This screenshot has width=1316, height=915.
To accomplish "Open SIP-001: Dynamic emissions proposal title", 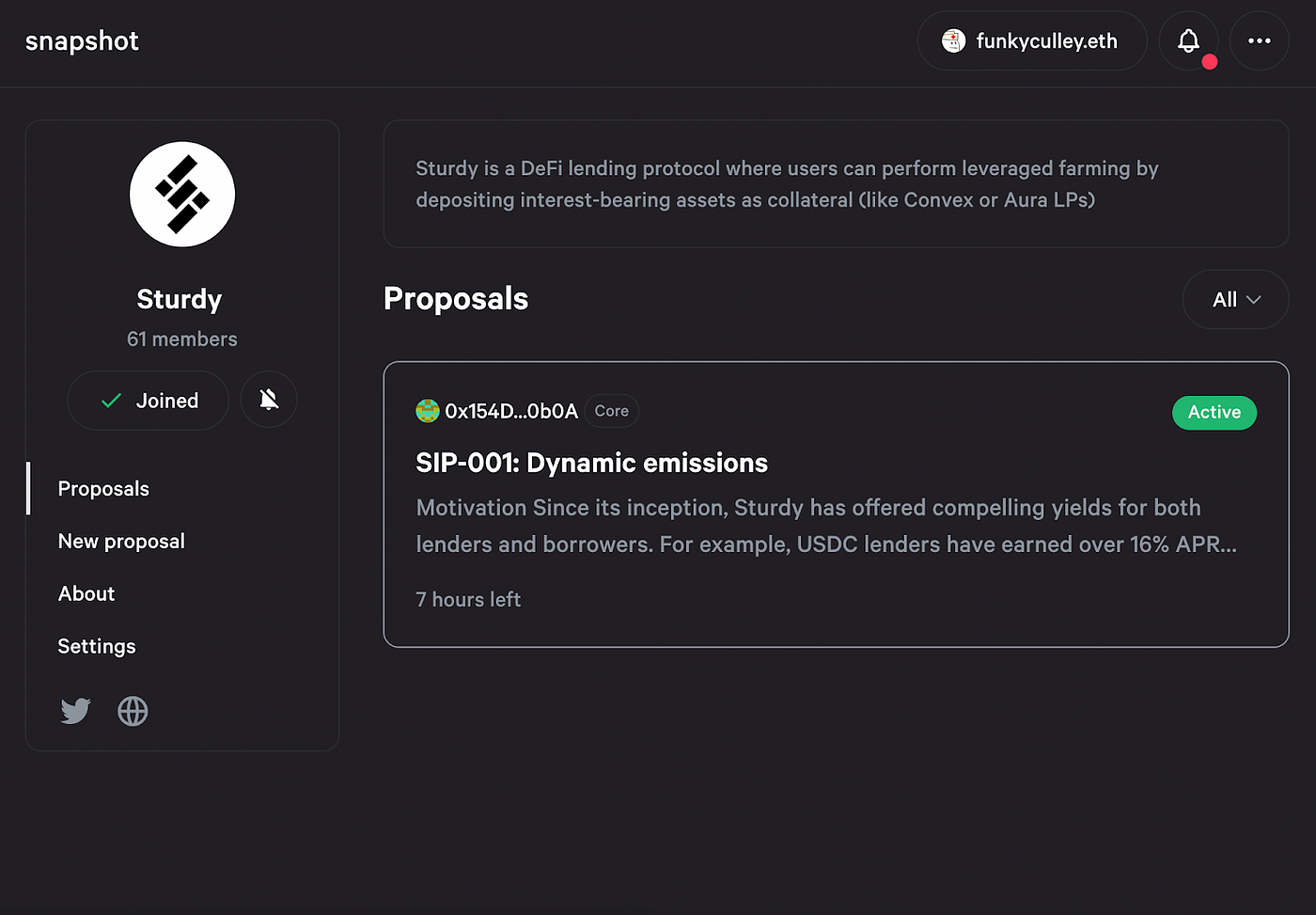I will click(x=591, y=463).
